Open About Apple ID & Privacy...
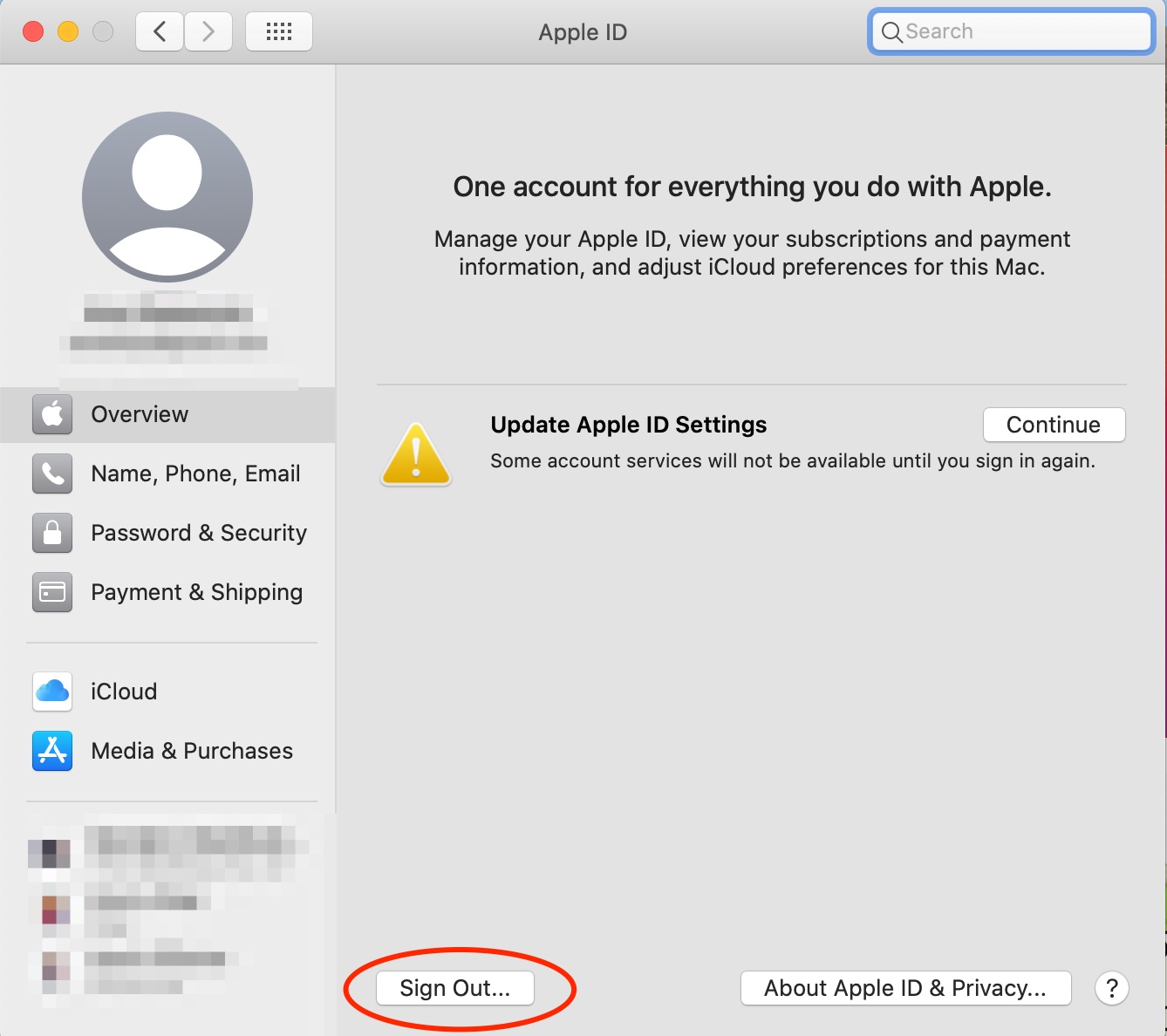This screenshot has width=1167, height=1036. click(x=905, y=988)
